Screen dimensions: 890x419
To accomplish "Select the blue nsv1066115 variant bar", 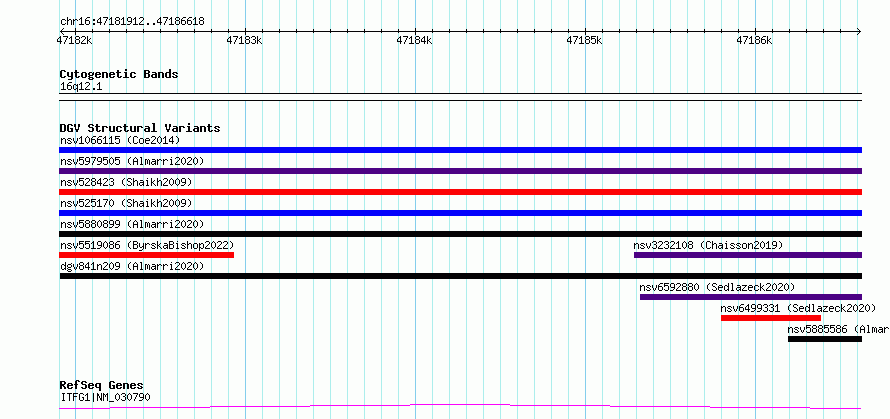I will [460, 150].
